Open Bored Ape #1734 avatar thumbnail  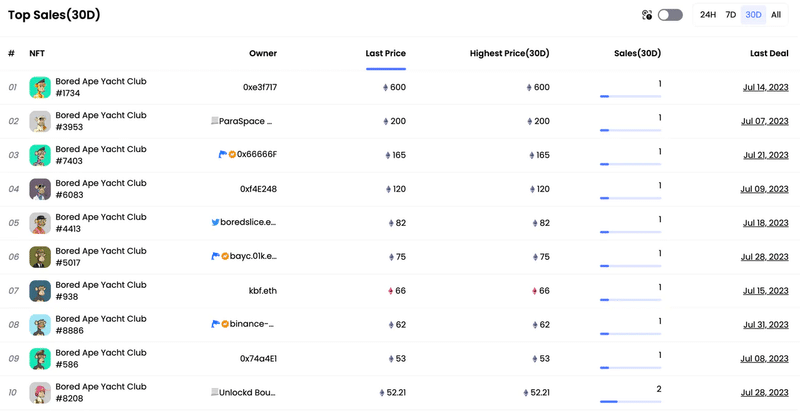pos(40,88)
